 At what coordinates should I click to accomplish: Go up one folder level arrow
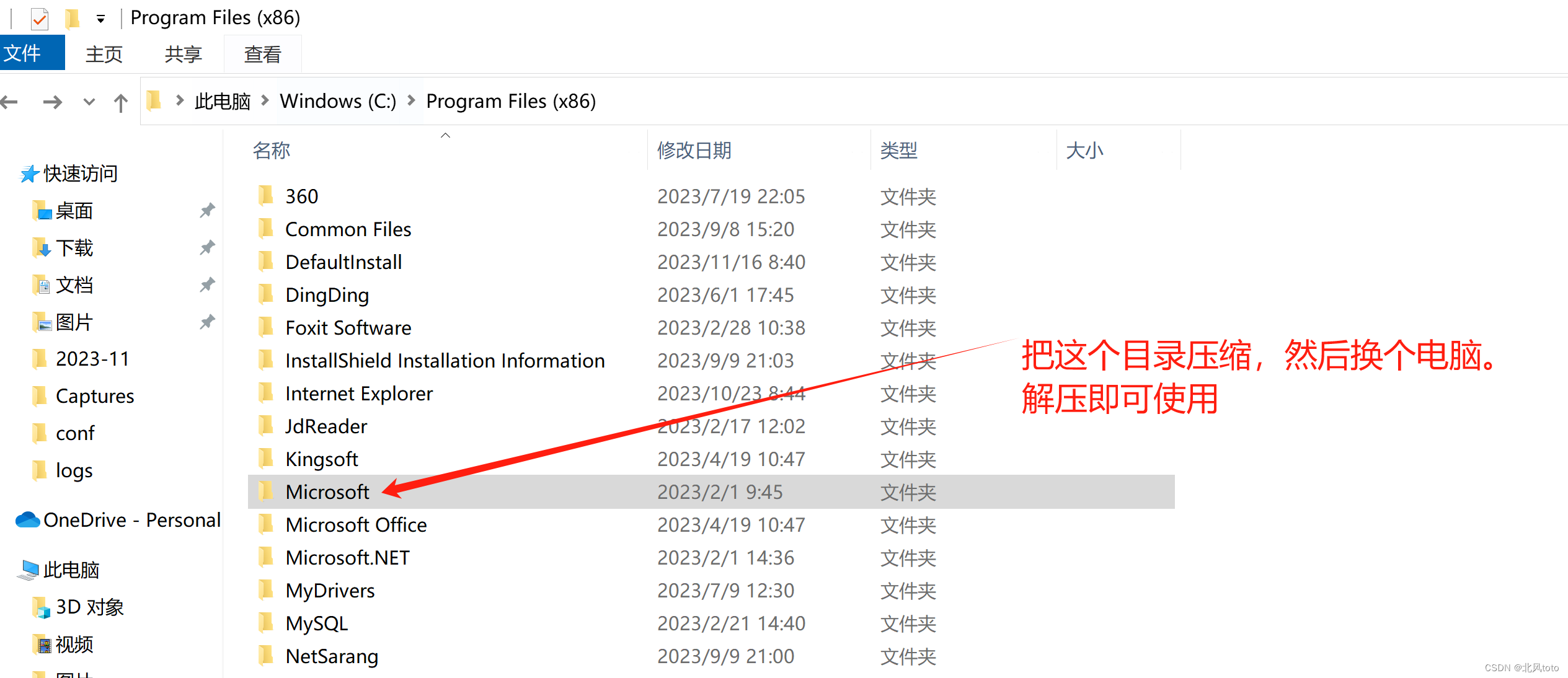[121, 102]
